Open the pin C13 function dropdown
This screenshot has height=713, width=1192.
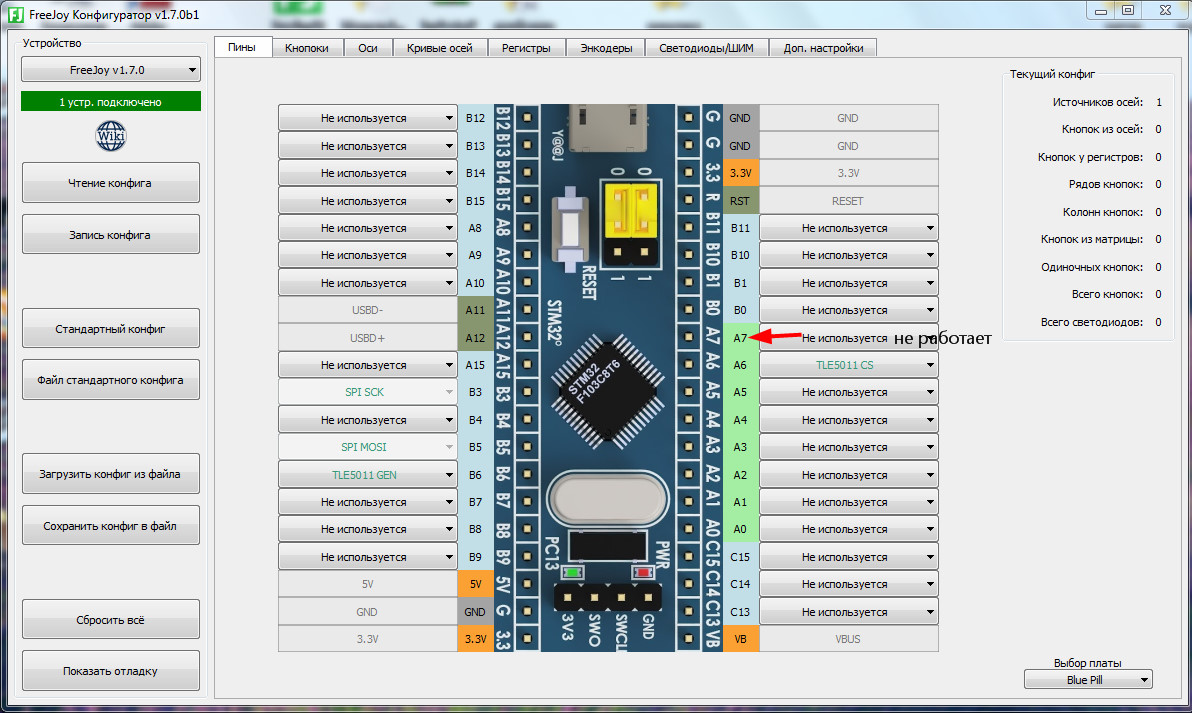coord(848,611)
